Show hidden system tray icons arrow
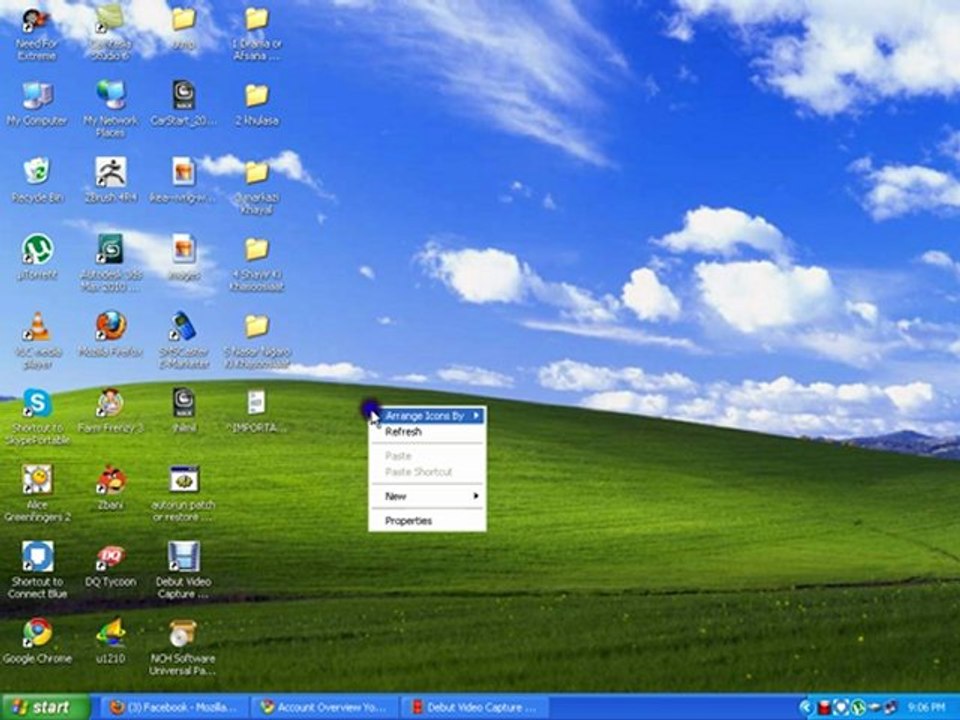The image size is (960, 720). point(806,708)
